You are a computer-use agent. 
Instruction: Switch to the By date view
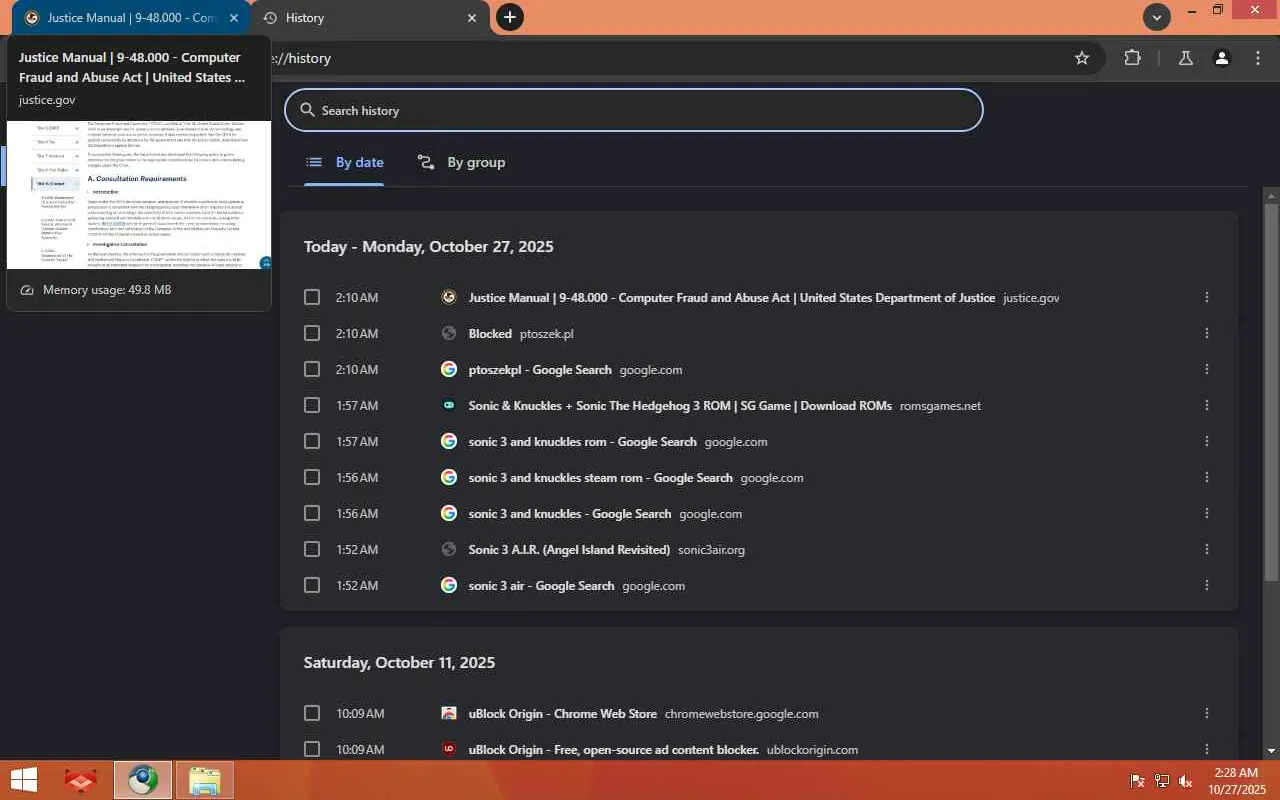click(x=345, y=162)
